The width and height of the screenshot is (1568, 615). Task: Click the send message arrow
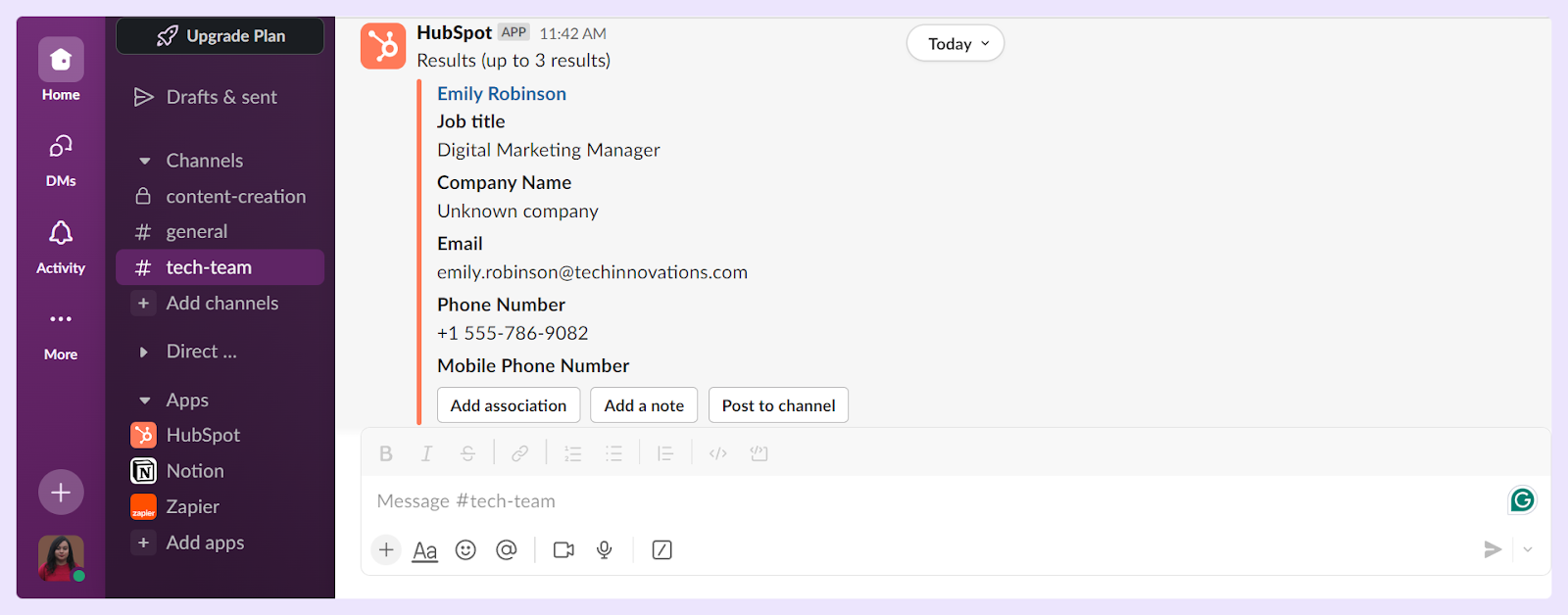(x=1493, y=550)
